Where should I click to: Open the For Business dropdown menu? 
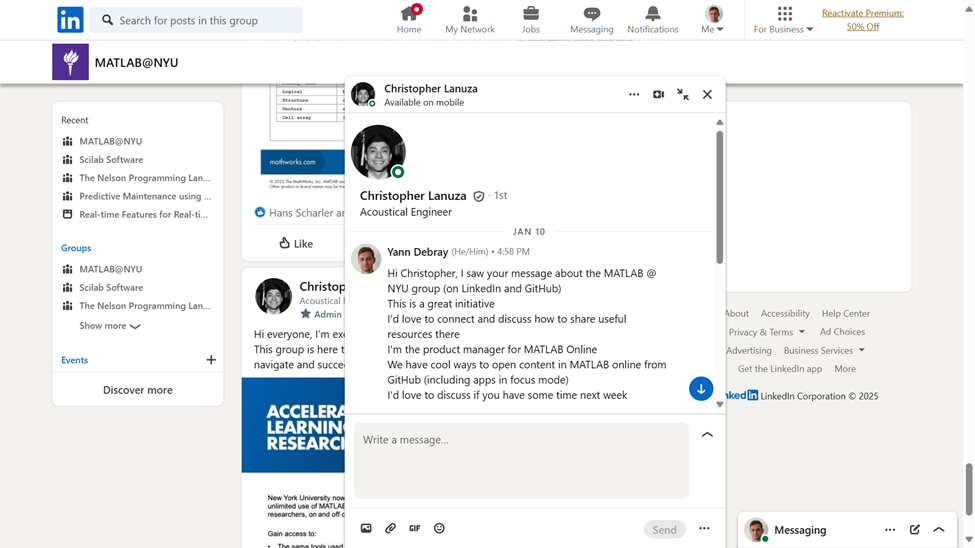click(784, 20)
